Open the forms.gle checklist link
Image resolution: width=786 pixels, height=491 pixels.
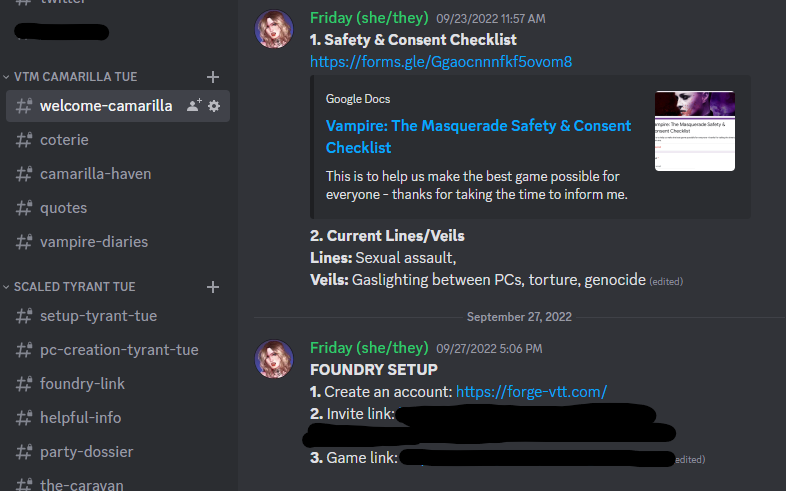pyautogui.click(x=441, y=62)
